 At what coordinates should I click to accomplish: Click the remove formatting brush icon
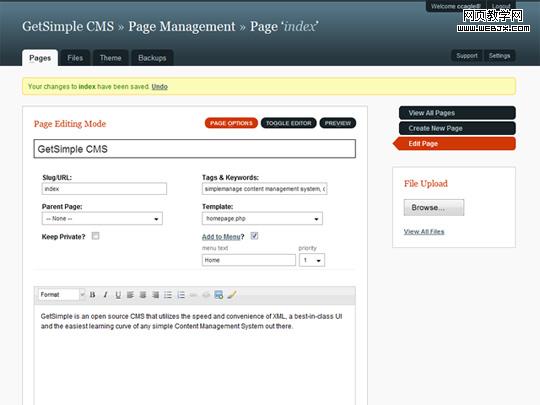[232, 295]
